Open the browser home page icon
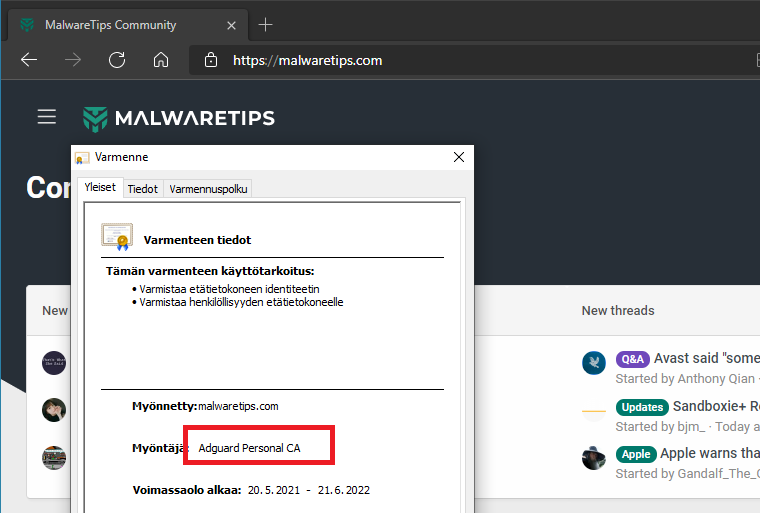This screenshot has width=760, height=513. [161, 60]
